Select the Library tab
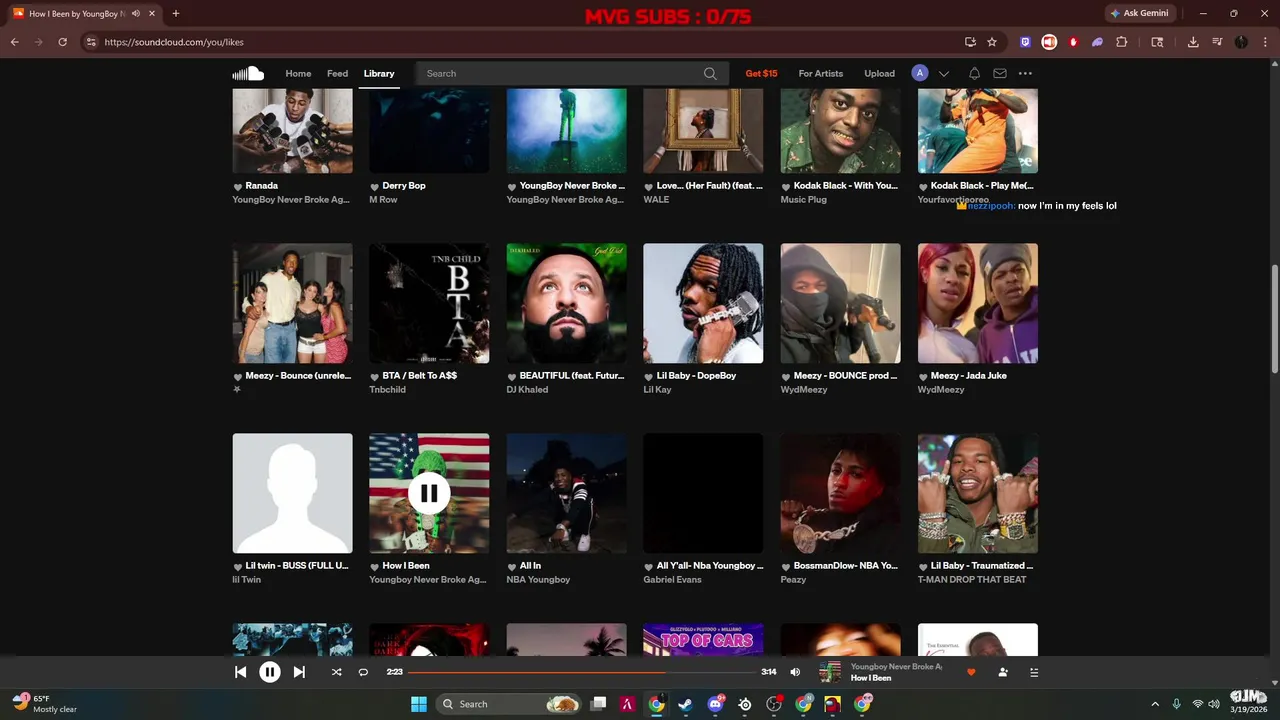The image size is (1280, 720). (x=379, y=73)
